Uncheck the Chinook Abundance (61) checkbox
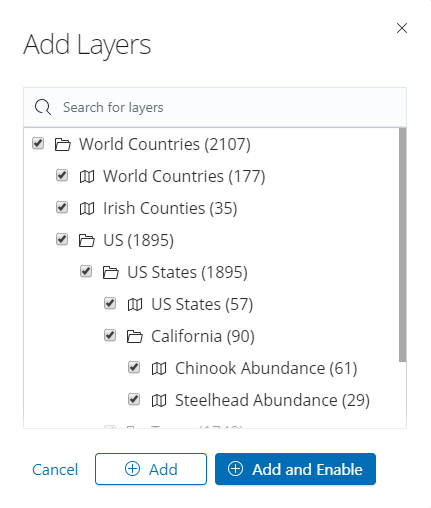431x508 pixels. point(134,368)
